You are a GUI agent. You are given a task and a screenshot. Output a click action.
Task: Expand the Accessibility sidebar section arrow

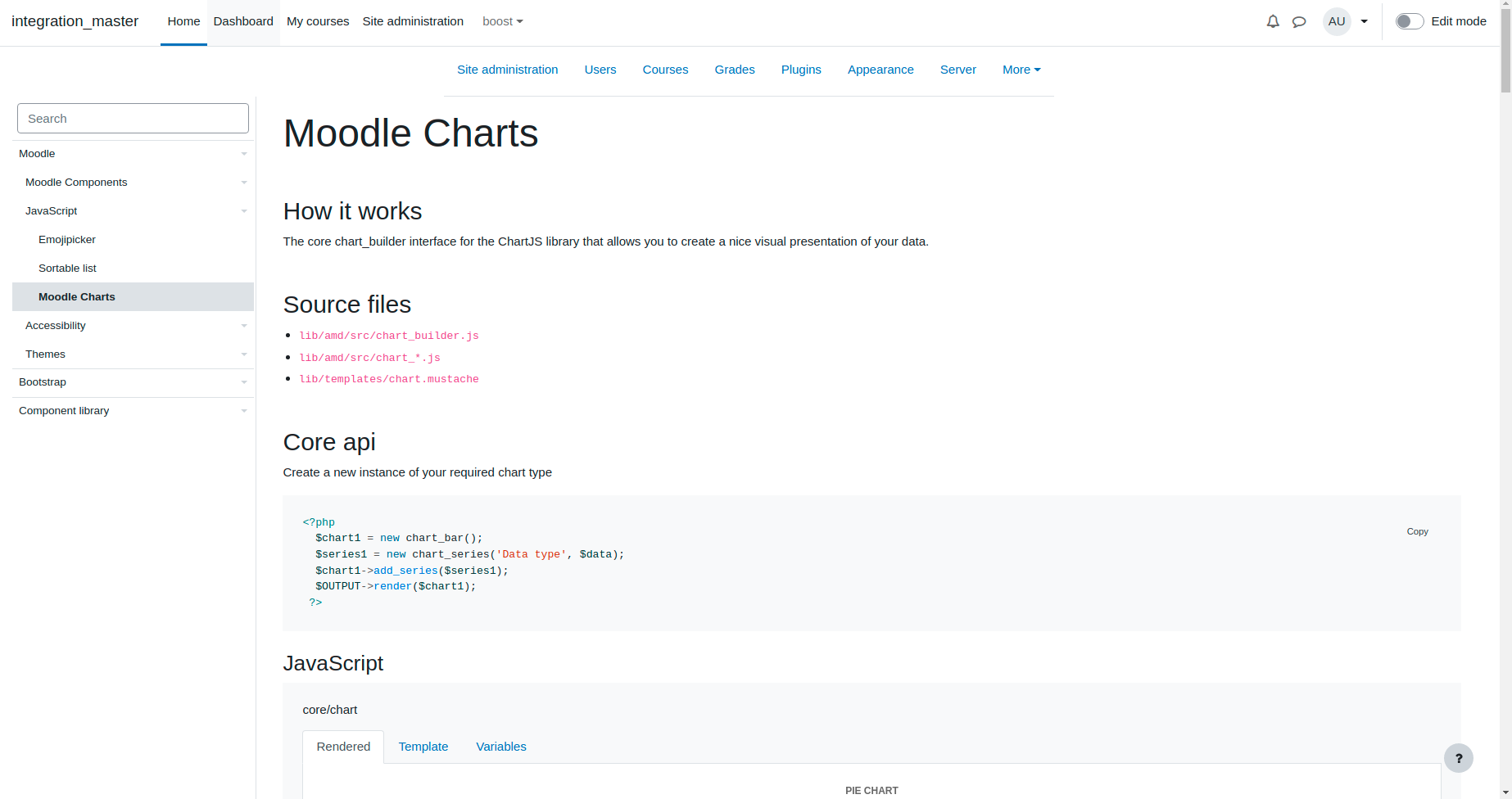click(x=244, y=326)
